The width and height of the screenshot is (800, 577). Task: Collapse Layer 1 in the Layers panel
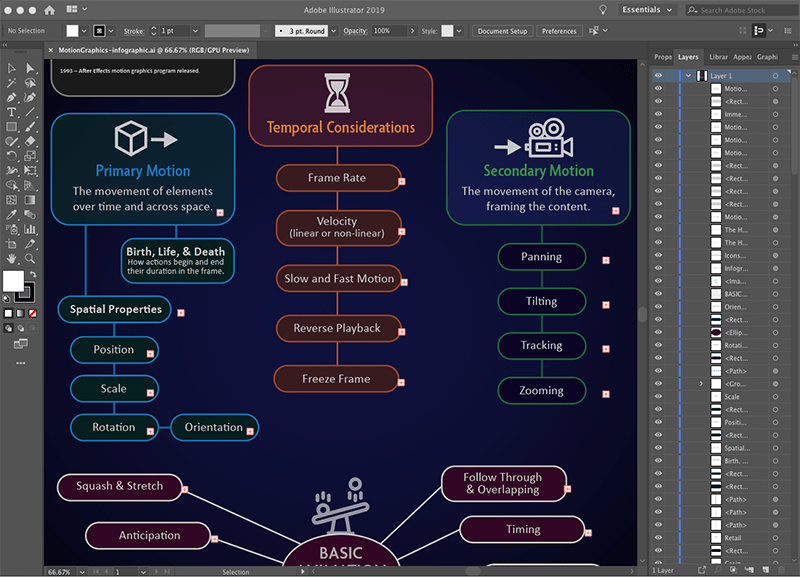[x=688, y=76]
